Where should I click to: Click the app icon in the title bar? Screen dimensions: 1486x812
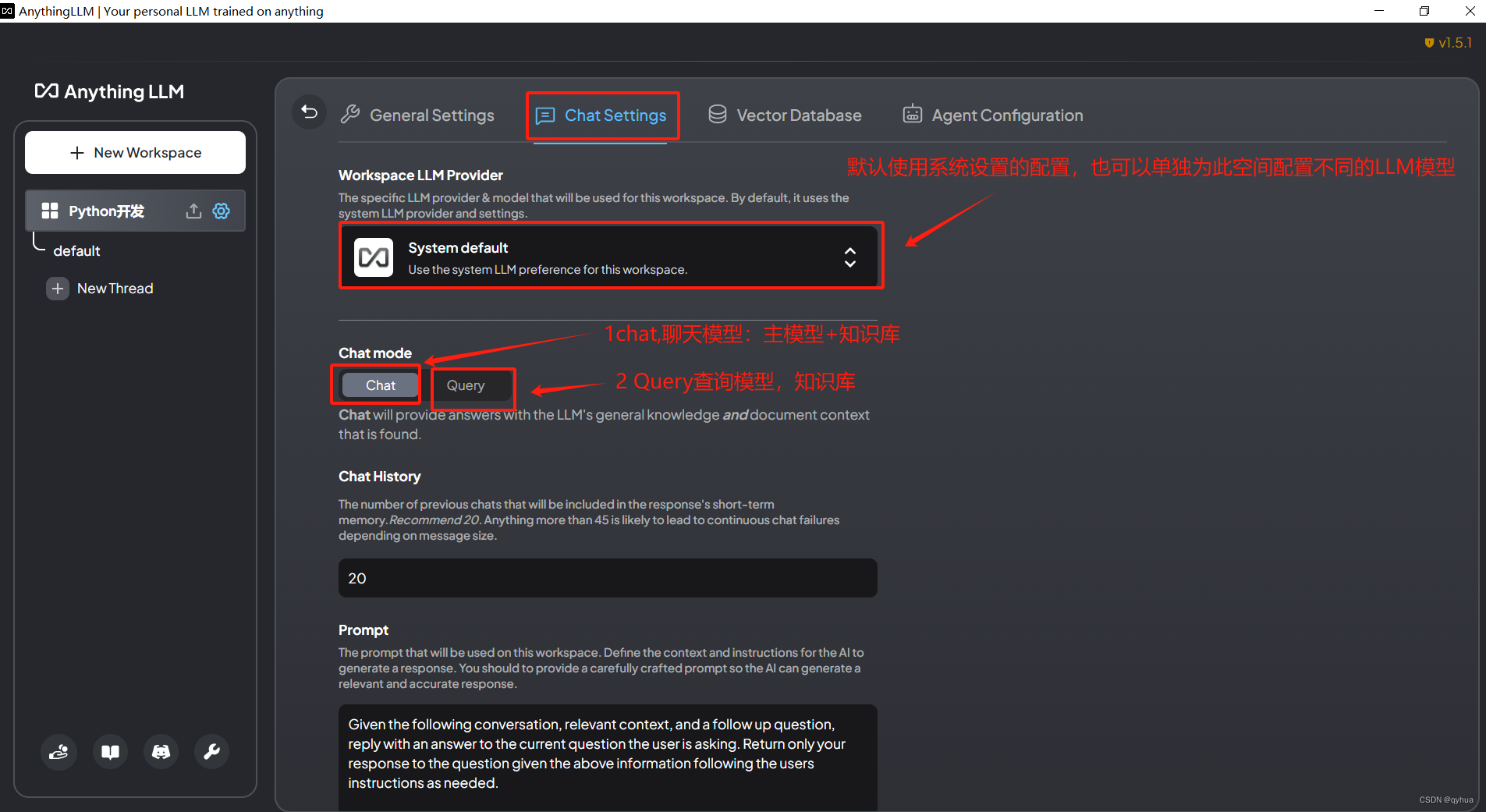[x=8, y=11]
